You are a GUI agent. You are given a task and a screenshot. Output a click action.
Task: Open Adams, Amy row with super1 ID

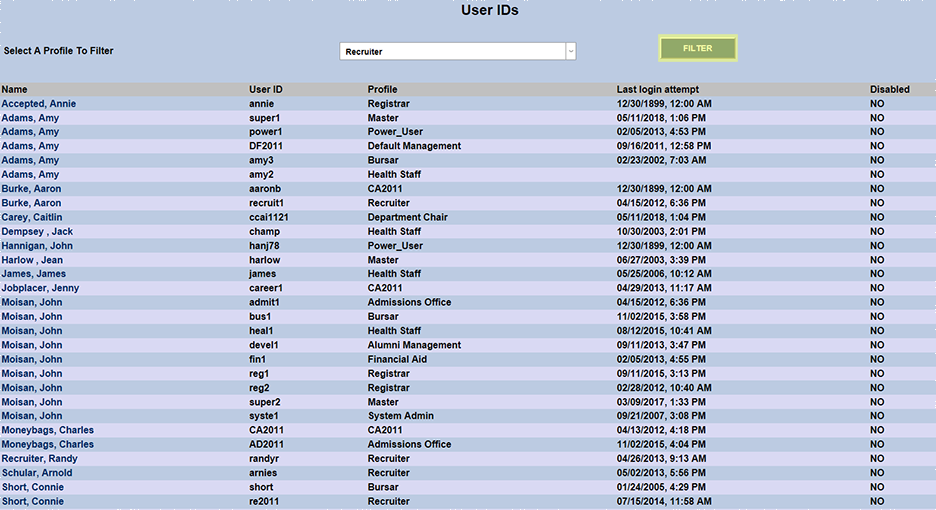pyautogui.click(x=30, y=118)
